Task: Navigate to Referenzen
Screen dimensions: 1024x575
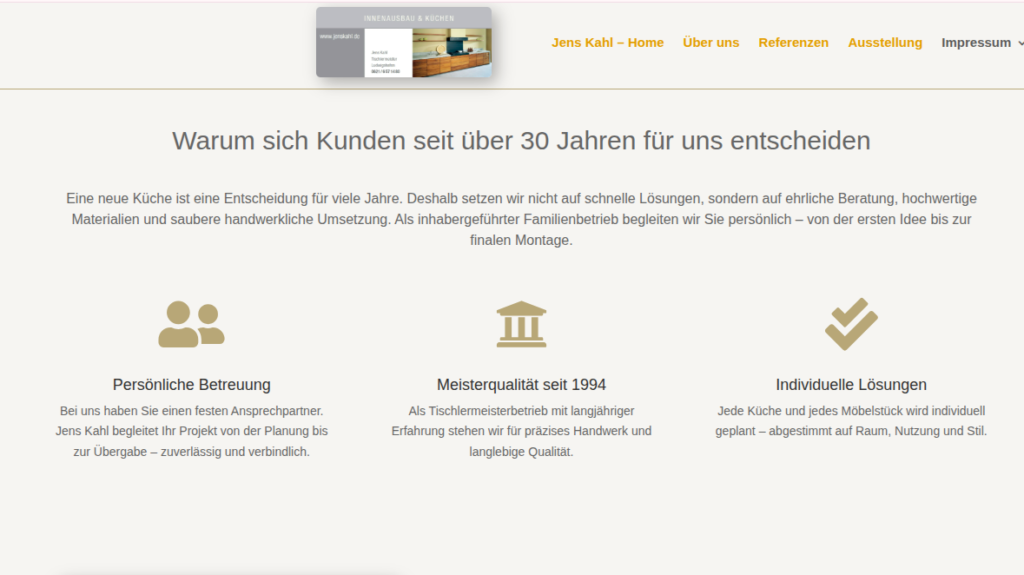Action: [793, 43]
